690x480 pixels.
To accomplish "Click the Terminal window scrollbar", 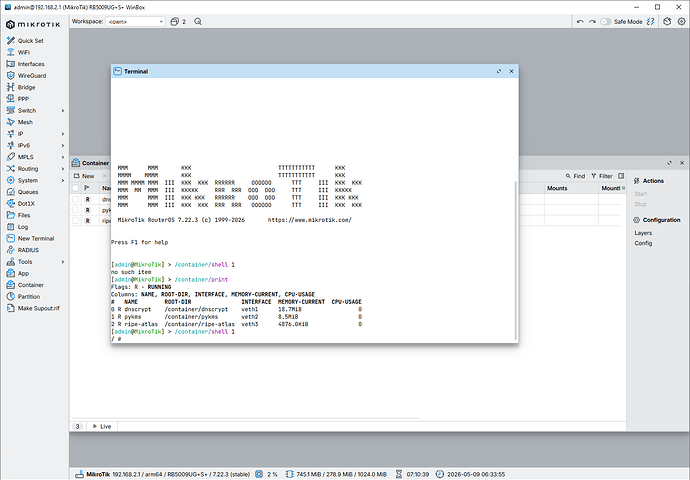I will pyautogui.click(x=516, y=260).
